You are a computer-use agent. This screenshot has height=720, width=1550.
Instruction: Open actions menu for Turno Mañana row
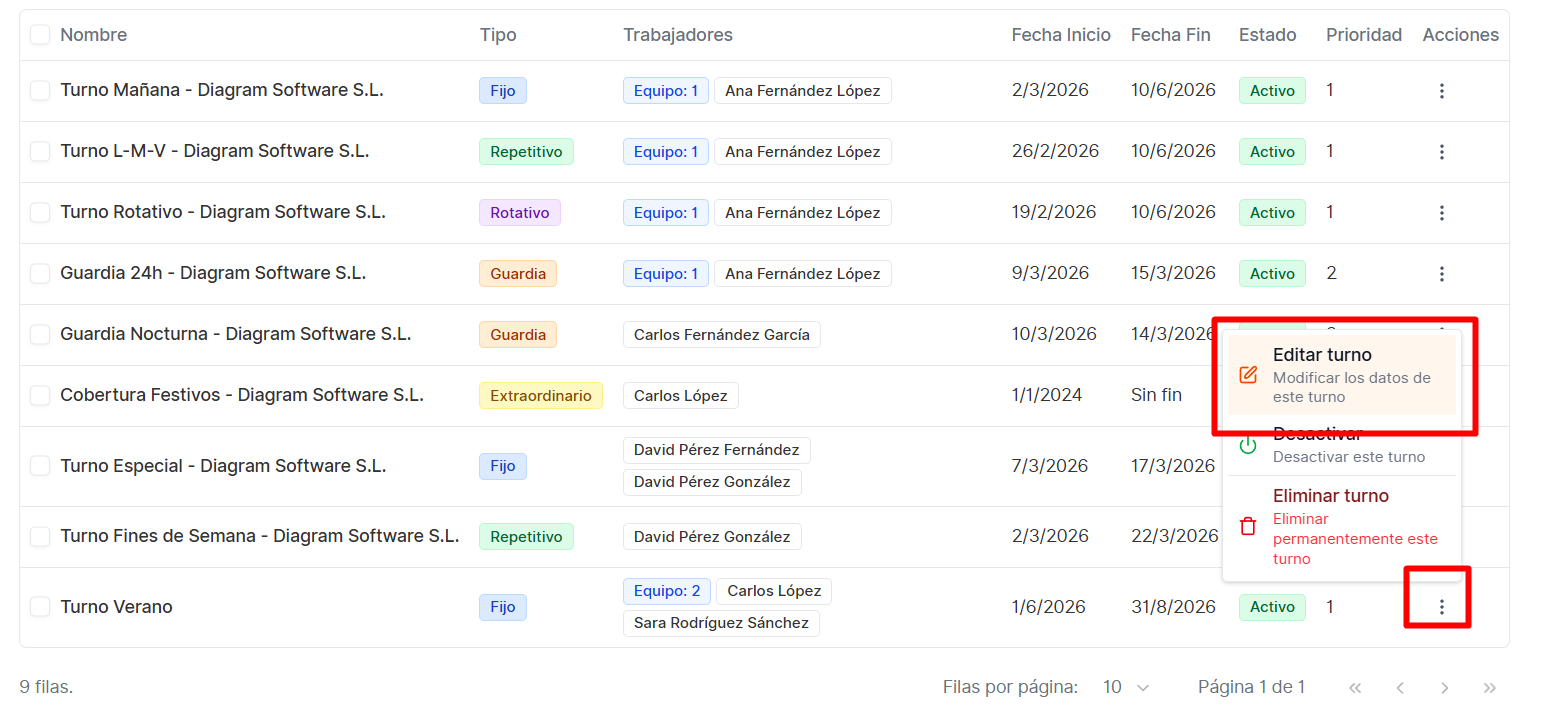1441,91
